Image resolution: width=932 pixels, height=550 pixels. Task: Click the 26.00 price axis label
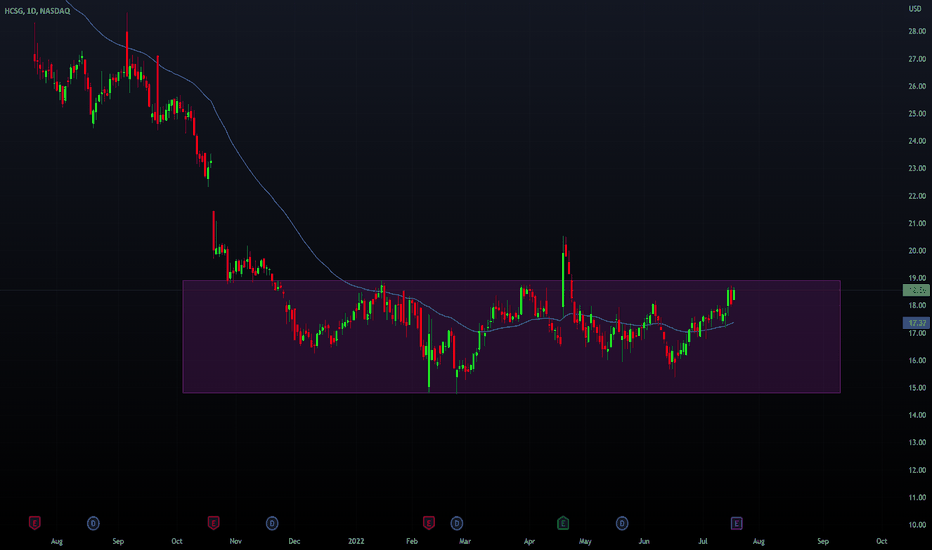pyautogui.click(x=917, y=86)
